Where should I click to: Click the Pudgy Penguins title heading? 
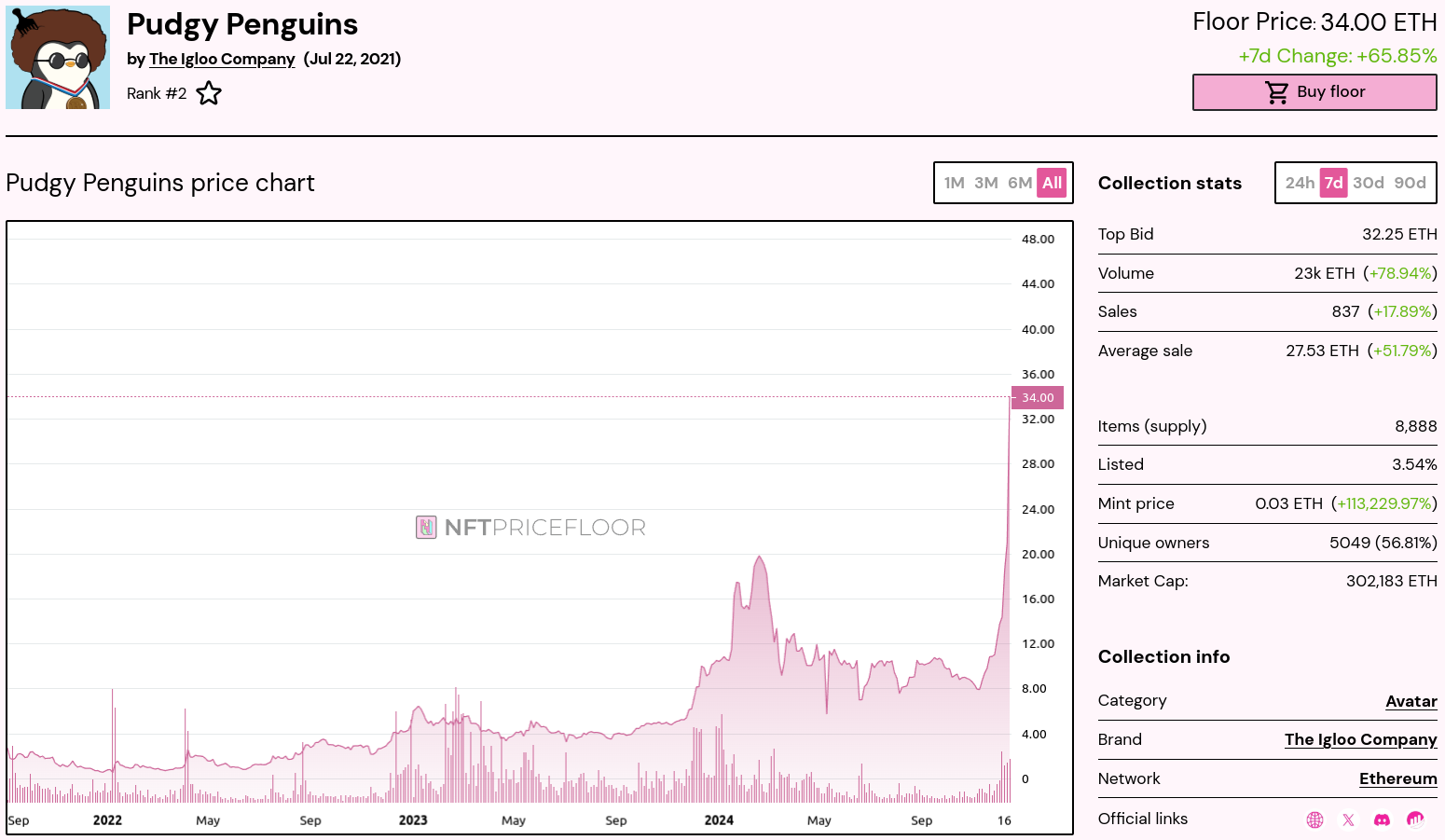(242, 24)
